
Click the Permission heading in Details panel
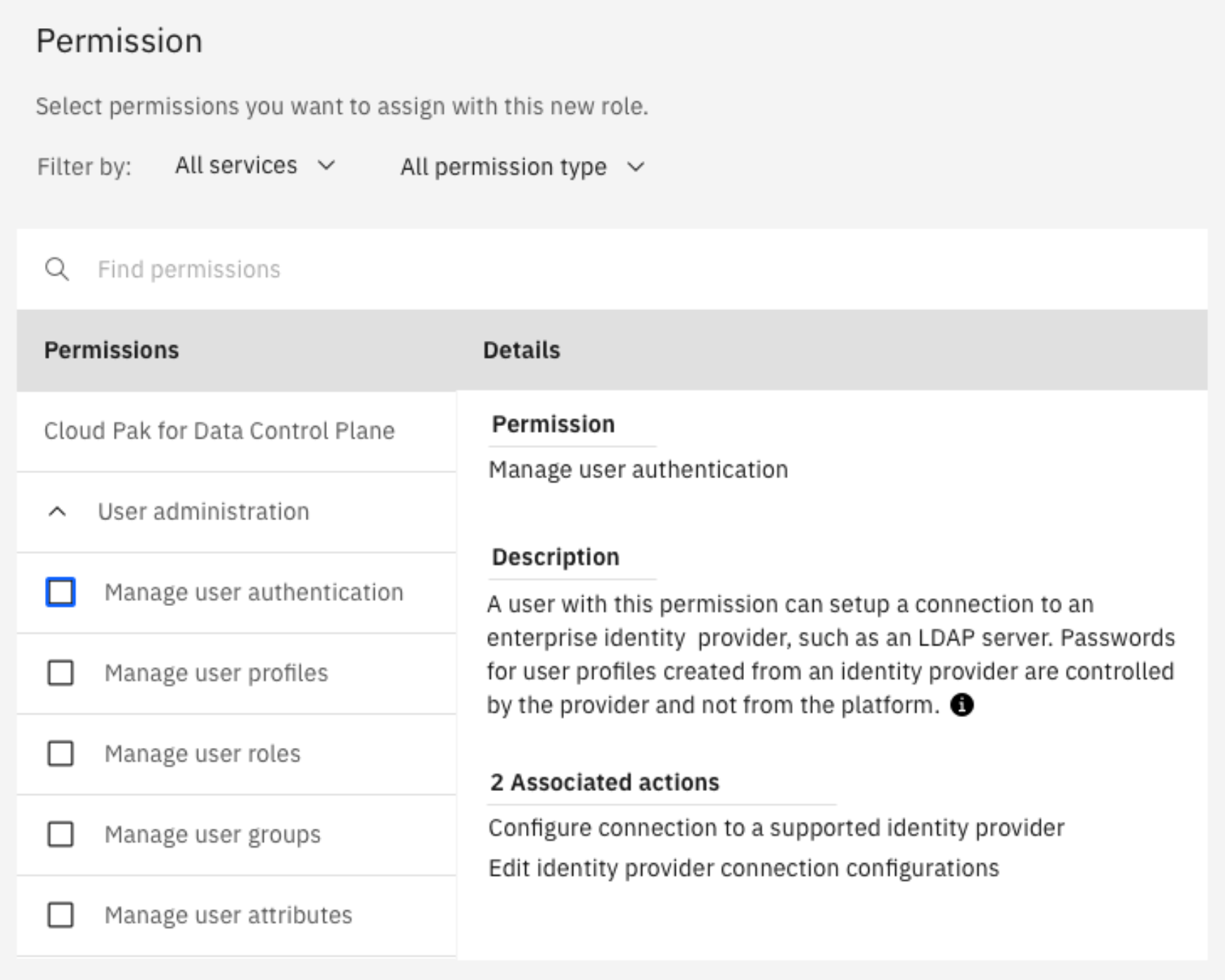(553, 425)
